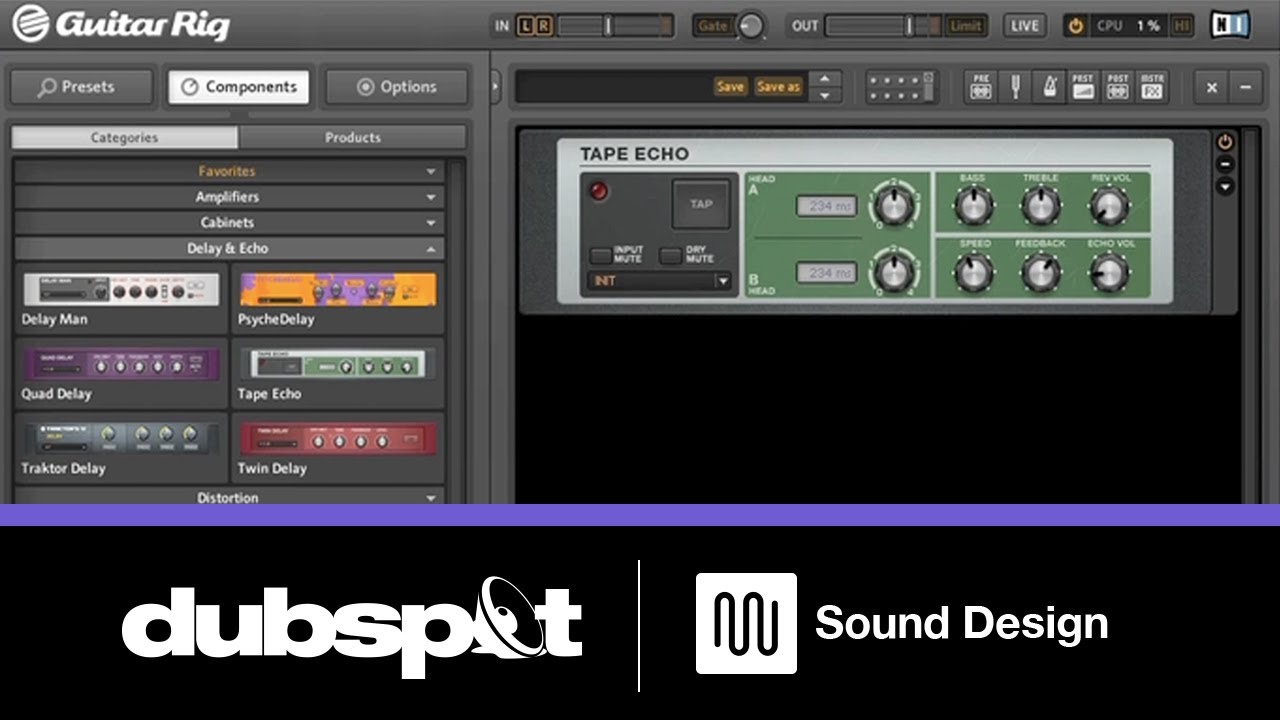Collapse all rack components with minus icon
The width and height of the screenshot is (1280, 720).
pyautogui.click(x=1245, y=87)
